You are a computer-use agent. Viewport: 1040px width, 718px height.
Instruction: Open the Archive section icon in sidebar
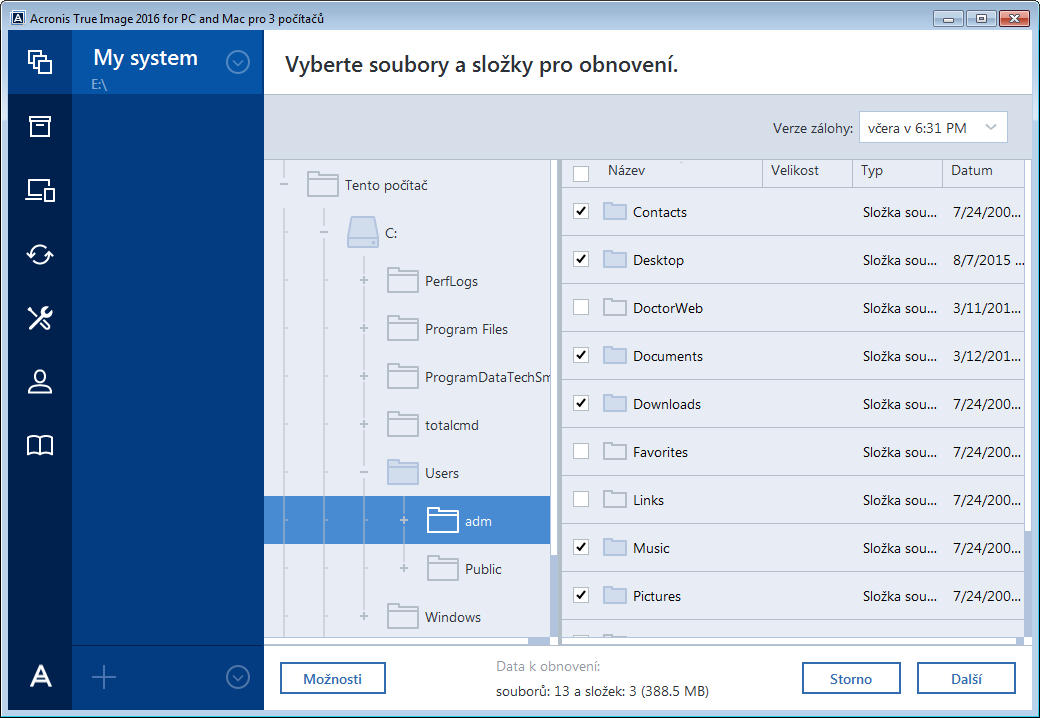(x=40, y=126)
